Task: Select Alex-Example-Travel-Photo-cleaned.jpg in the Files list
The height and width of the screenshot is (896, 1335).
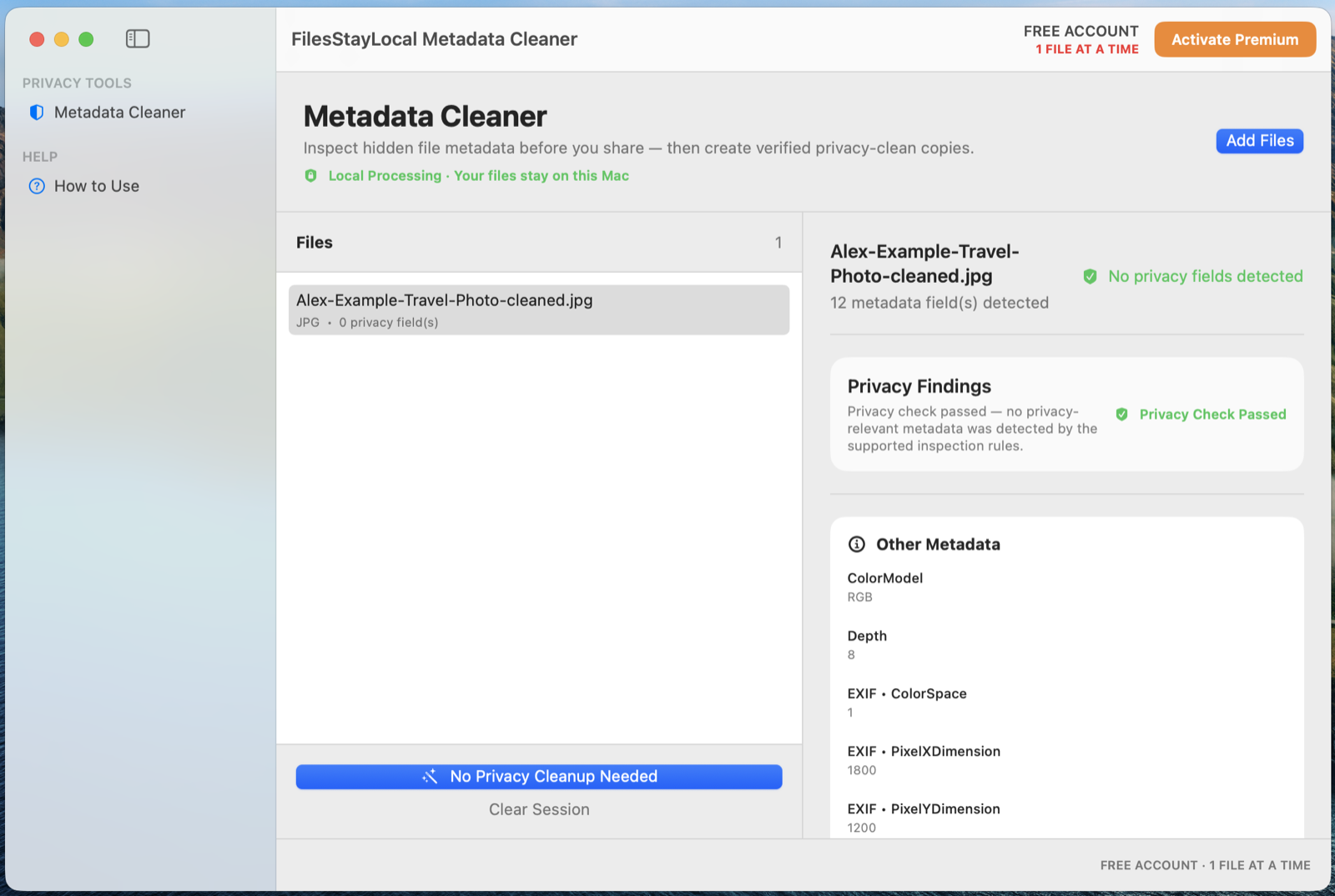Action: click(539, 310)
